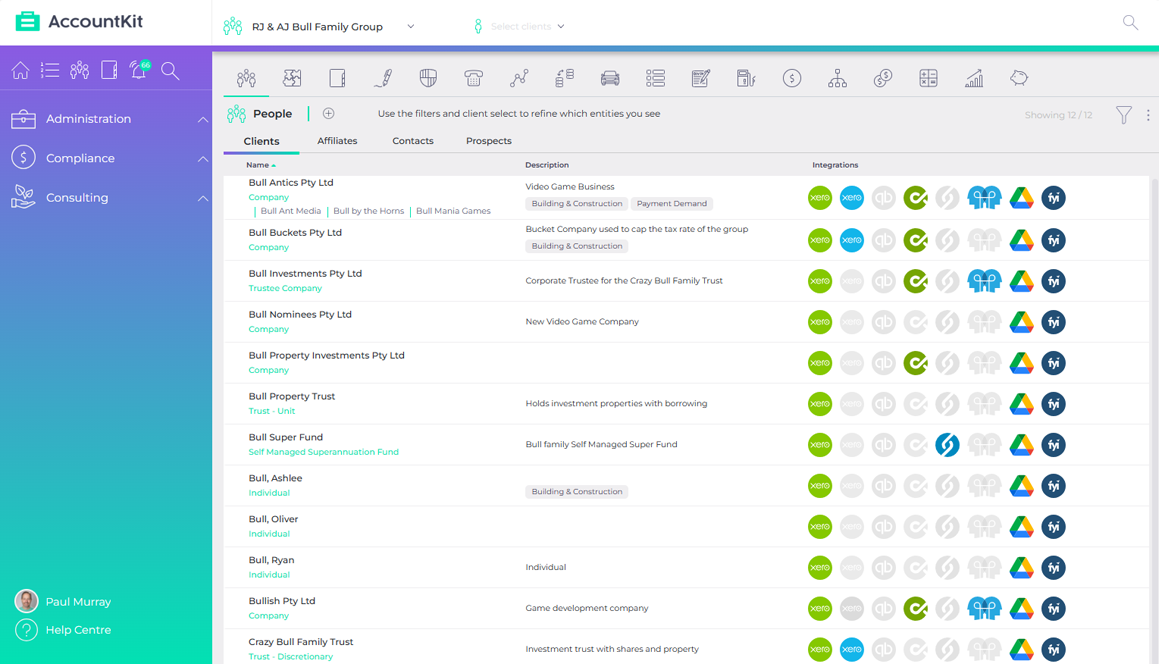Select the piggy bank toolbar icon
Image resolution: width=1159 pixels, height=664 pixels.
pyautogui.click(x=1019, y=78)
